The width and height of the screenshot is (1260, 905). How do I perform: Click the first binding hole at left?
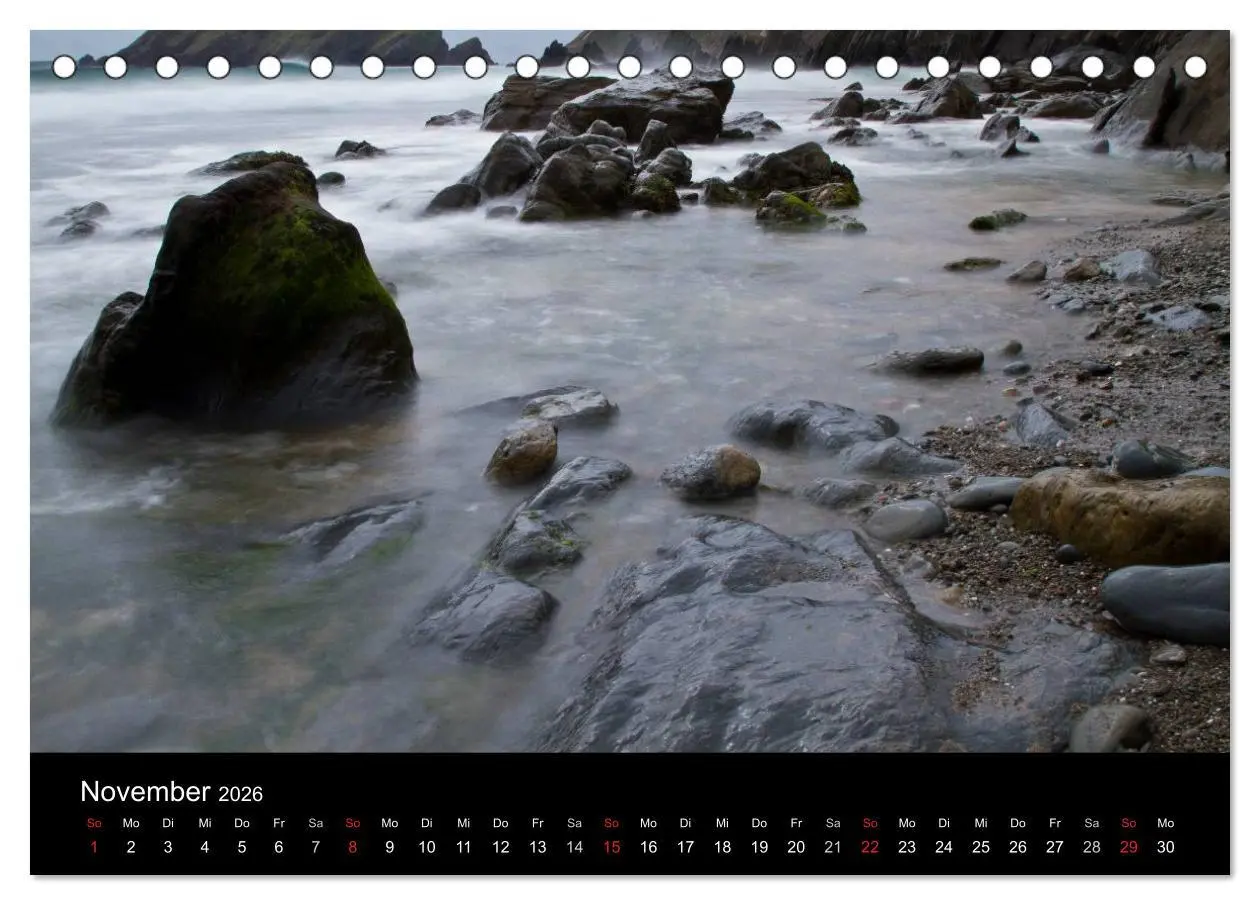tap(64, 67)
